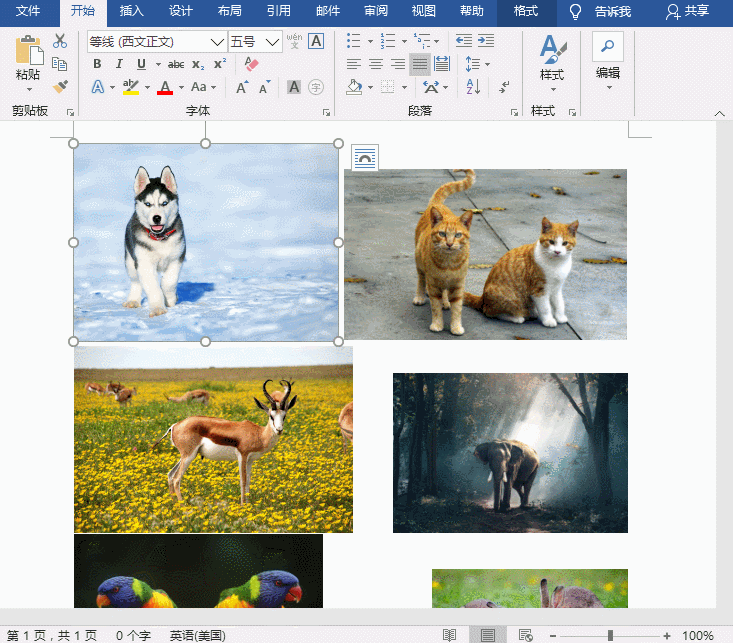Click the character border A icon
This screenshot has height=643, width=733.
[x=316, y=41]
